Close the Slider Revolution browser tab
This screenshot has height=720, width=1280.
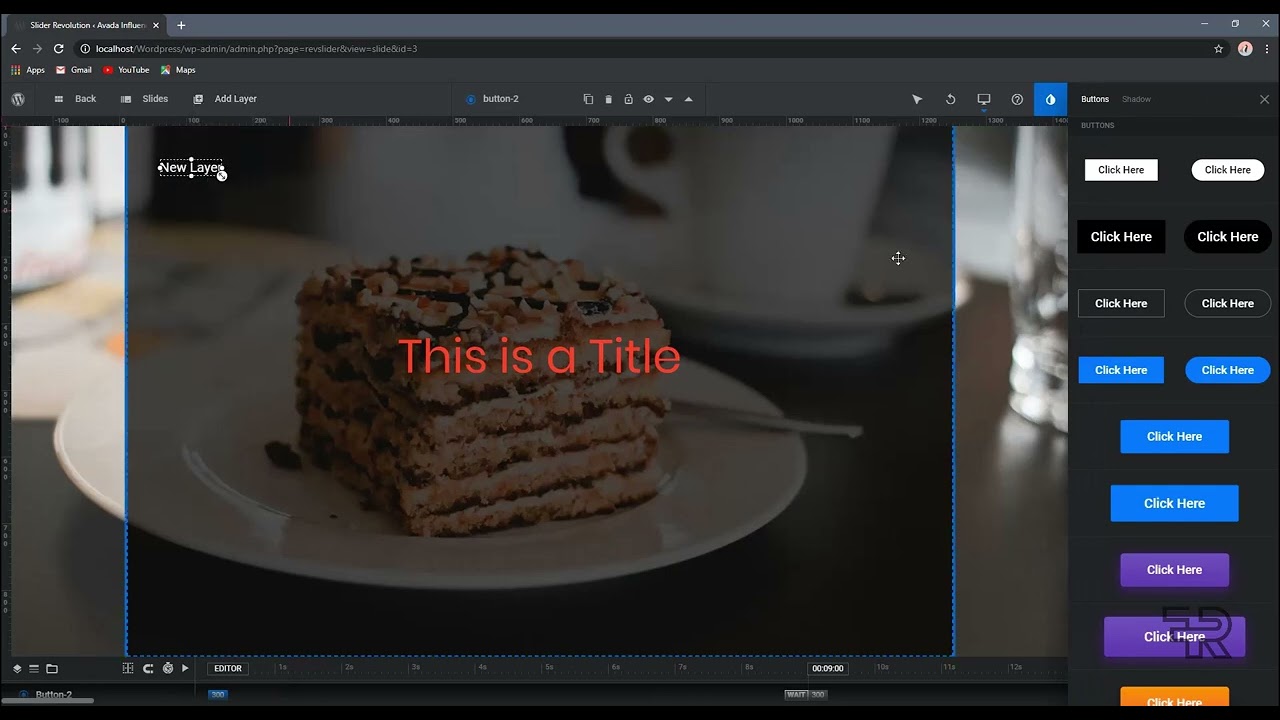156,25
